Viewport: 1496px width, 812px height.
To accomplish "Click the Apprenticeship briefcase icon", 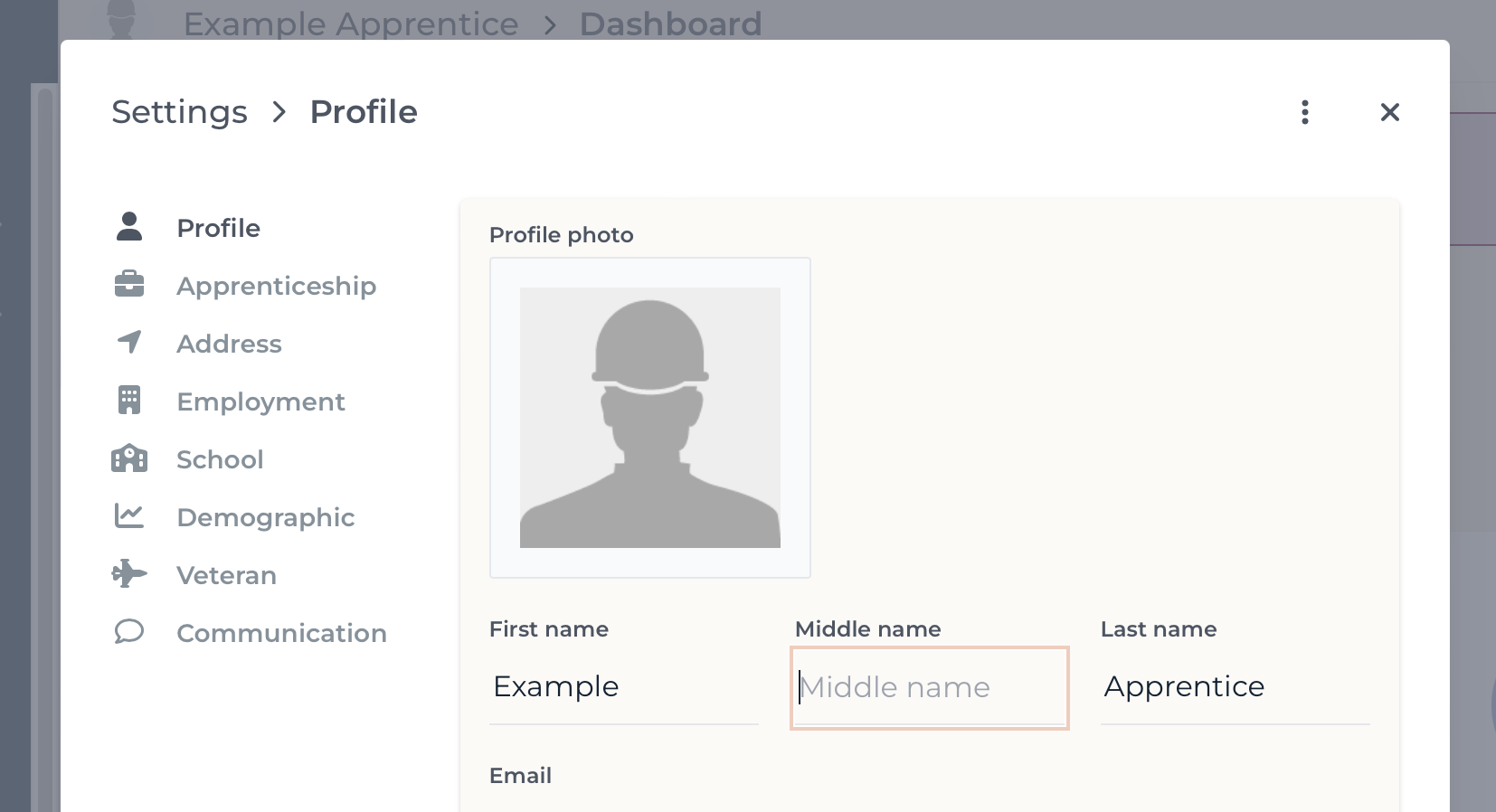I will click(129, 284).
